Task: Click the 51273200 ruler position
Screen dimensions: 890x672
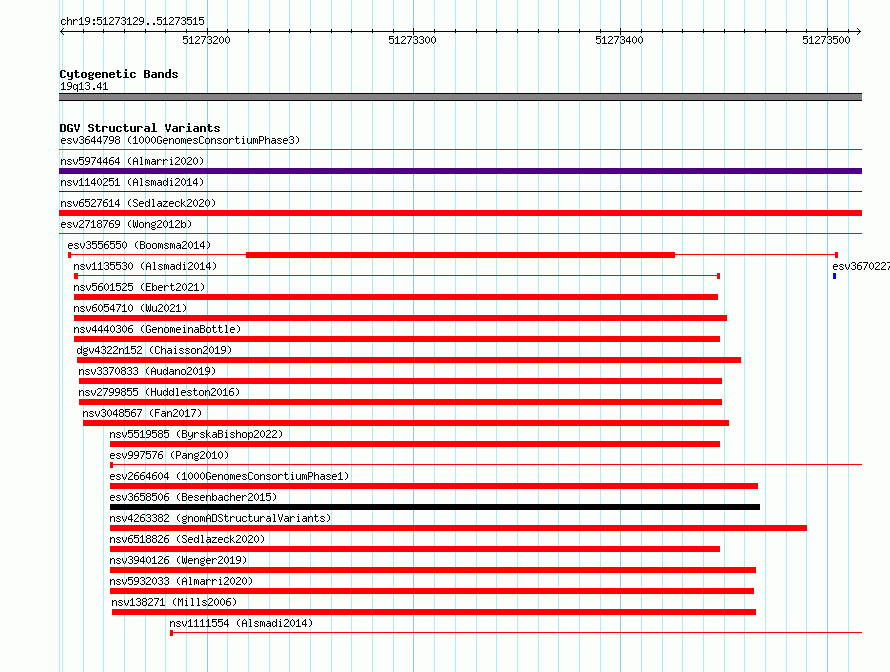Action: point(206,40)
